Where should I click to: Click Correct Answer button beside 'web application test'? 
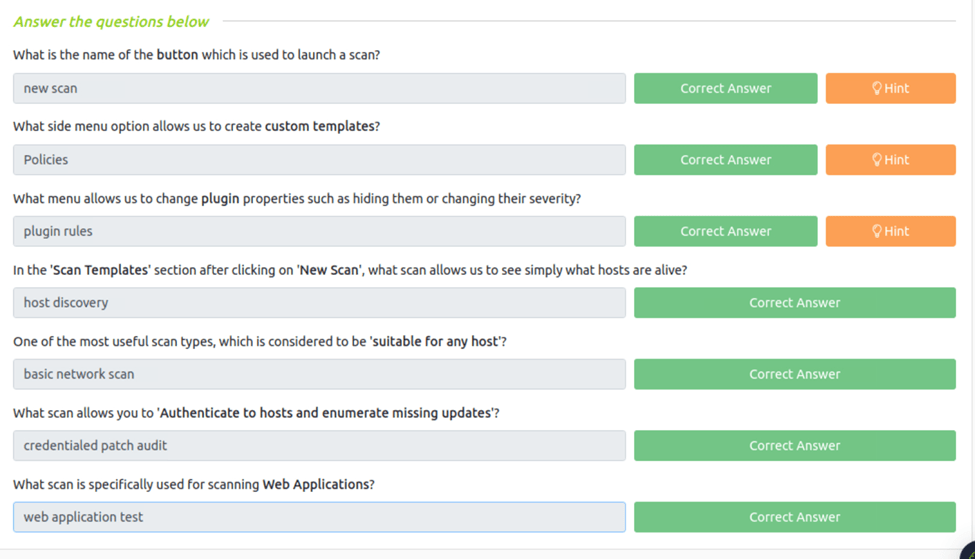coord(794,517)
